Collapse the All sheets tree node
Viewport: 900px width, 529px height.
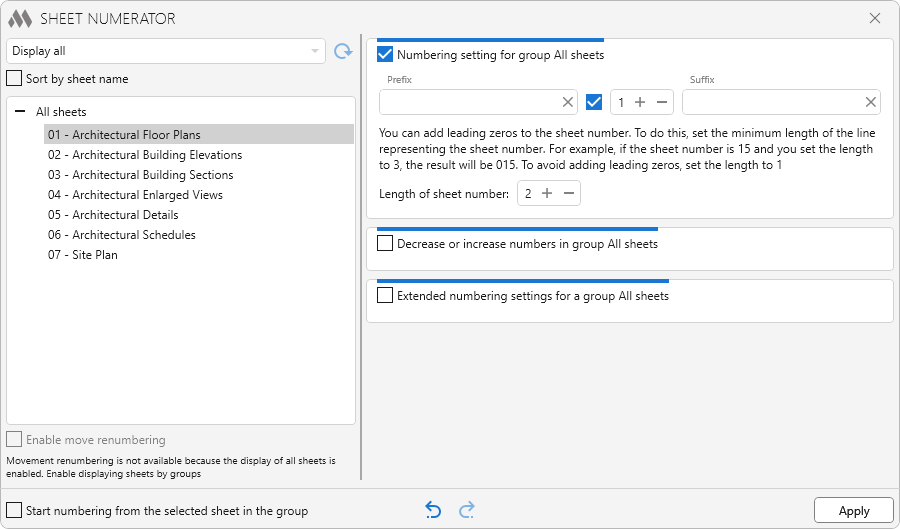tap(20, 112)
